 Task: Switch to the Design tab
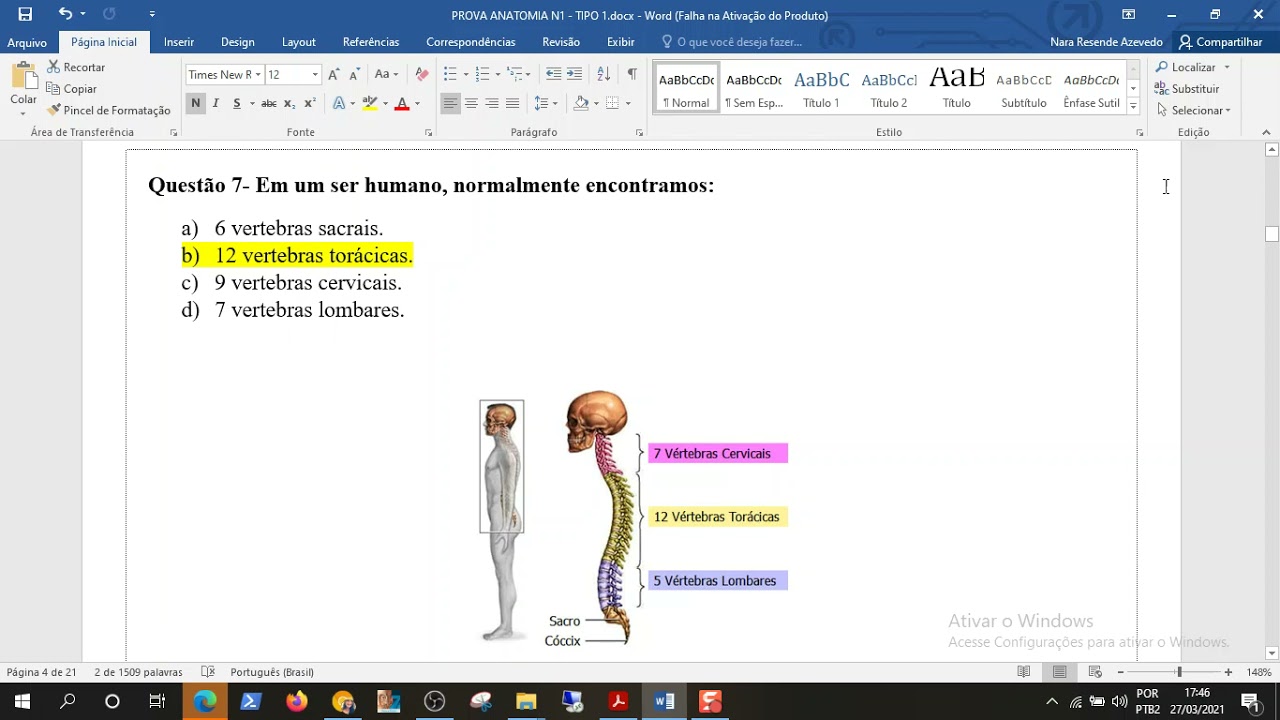[238, 42]
